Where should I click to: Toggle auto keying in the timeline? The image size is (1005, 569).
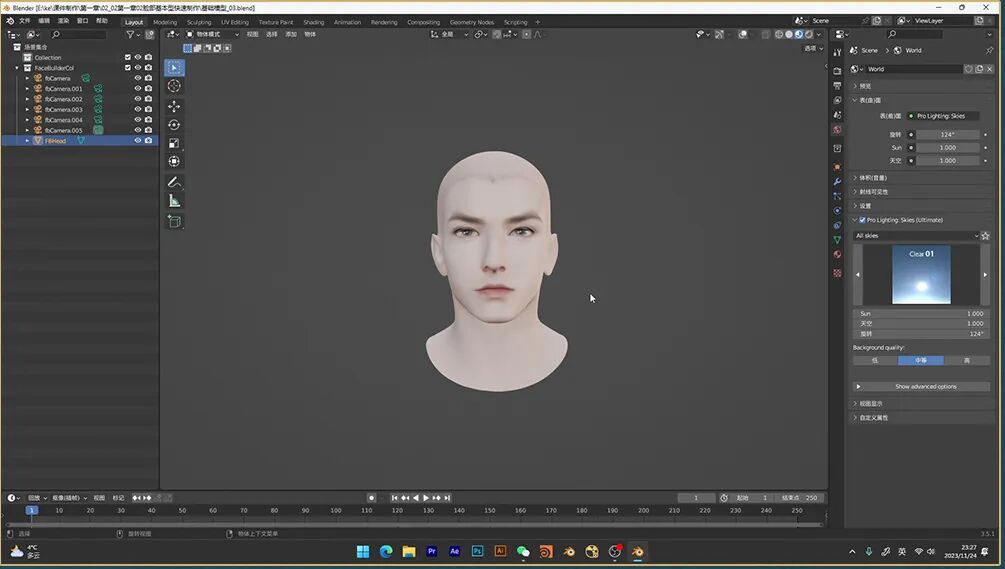pos(372,498)
